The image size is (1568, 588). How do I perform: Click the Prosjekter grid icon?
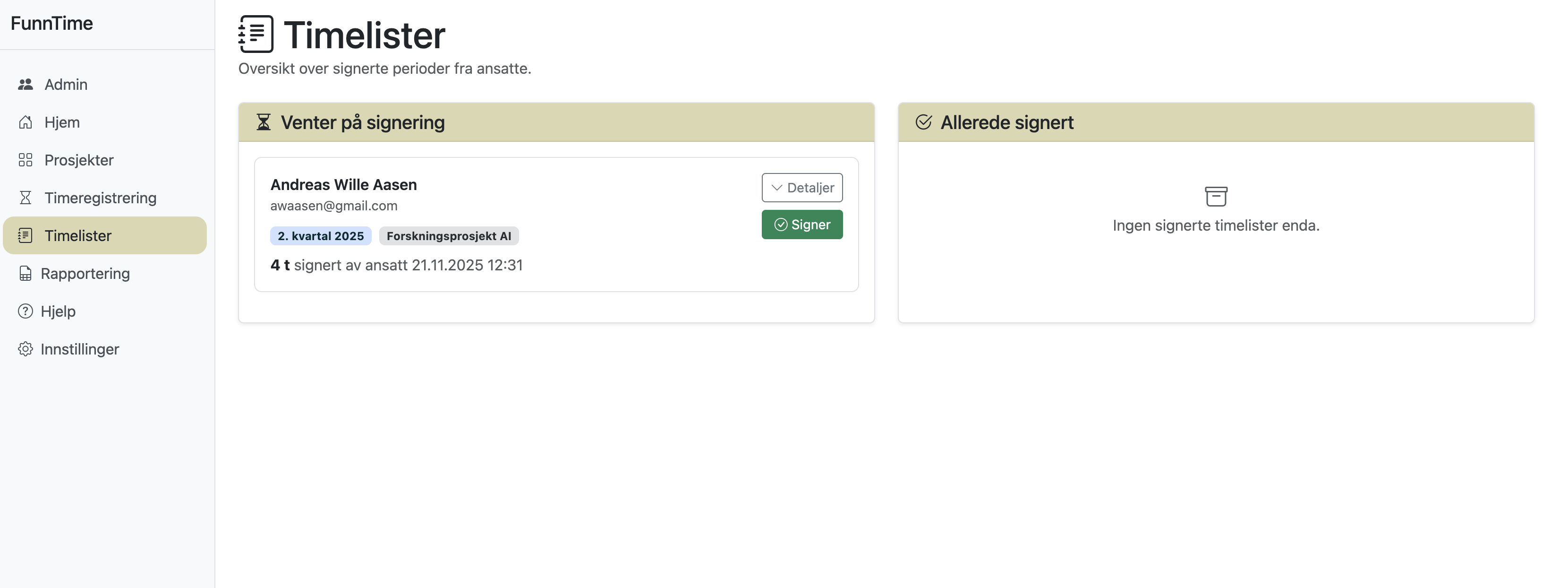[x=25, y=160]
